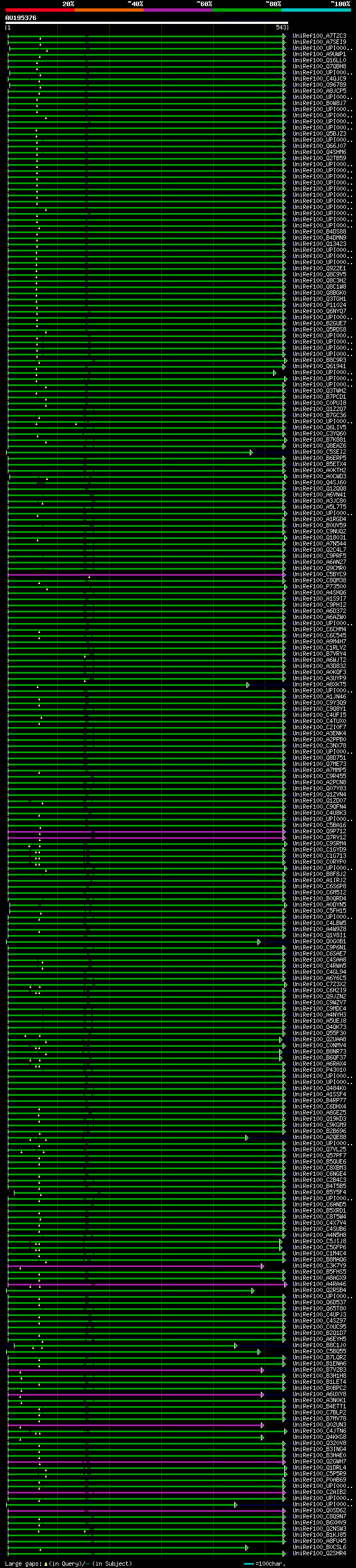Click the orange 40% identity color bar
The image size is (356, 1568).
[109, 10]
